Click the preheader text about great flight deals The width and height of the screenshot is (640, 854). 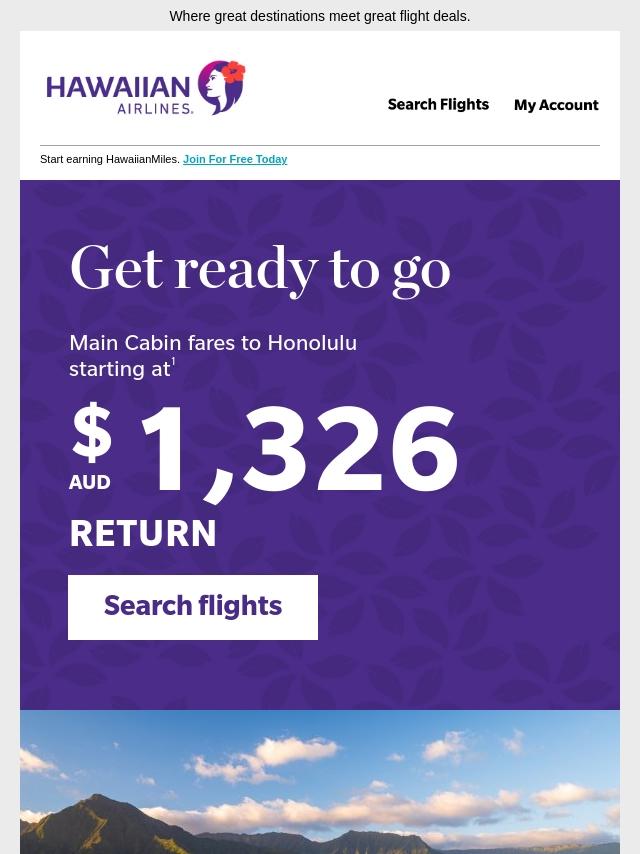(x=320, y=16)
